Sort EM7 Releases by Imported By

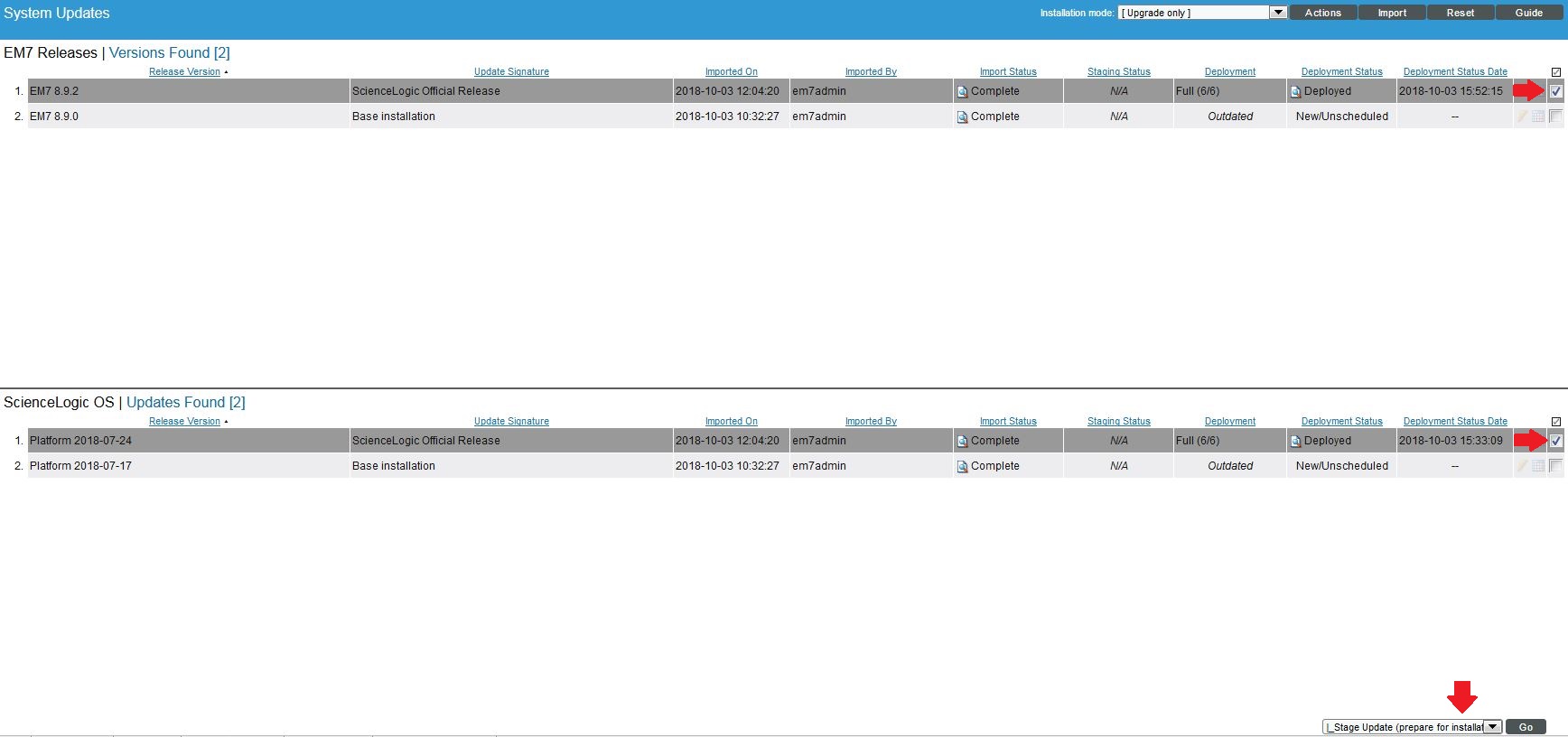[871, 72]
